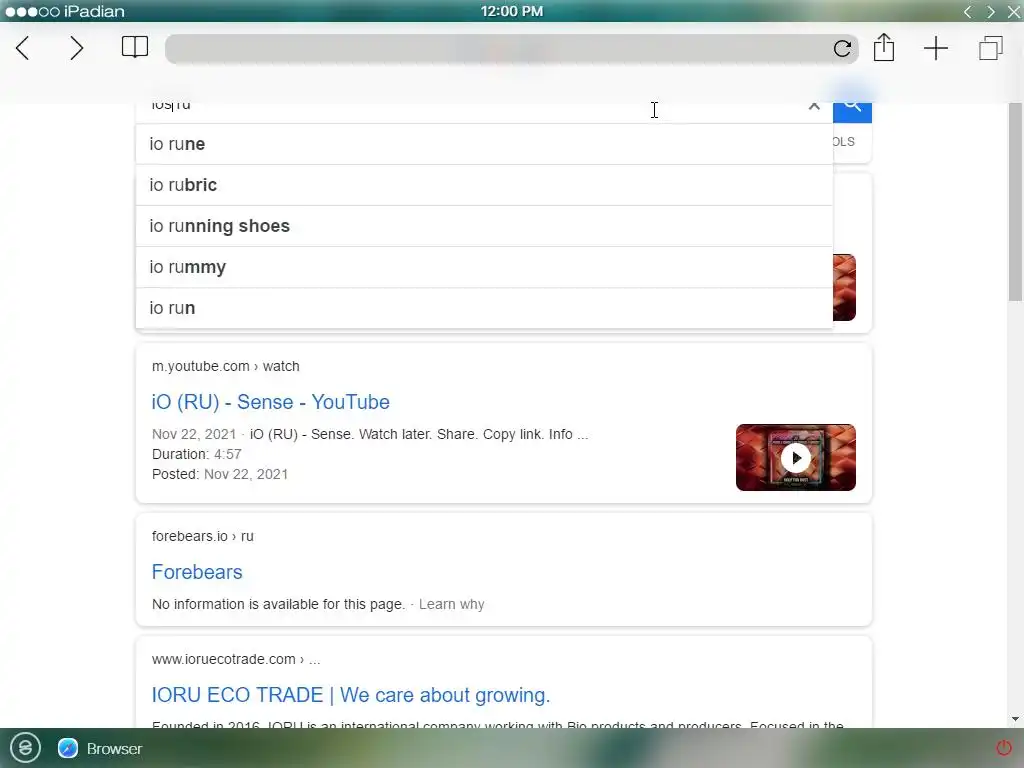1024x768 pixels.
Task: Open the iPadian home circle icon
Action: [x=25, y=747]
